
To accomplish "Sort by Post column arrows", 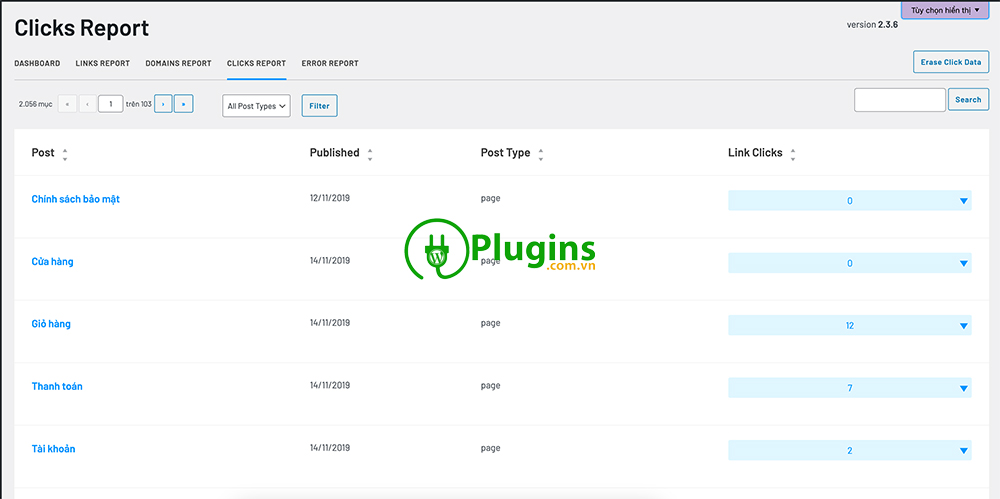I will (x=65, y=155).
